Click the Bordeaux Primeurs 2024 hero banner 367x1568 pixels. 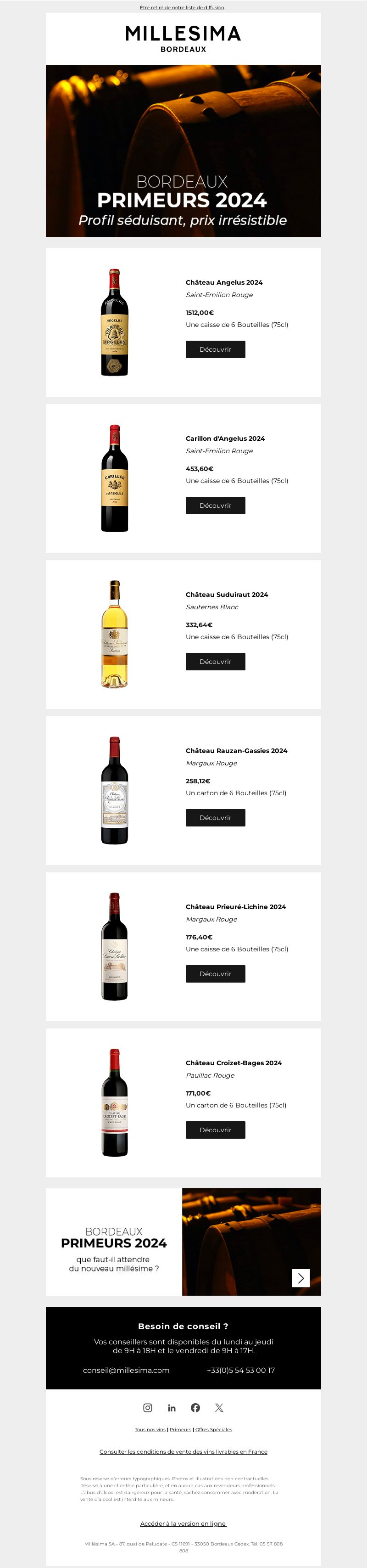pos(183,150)
